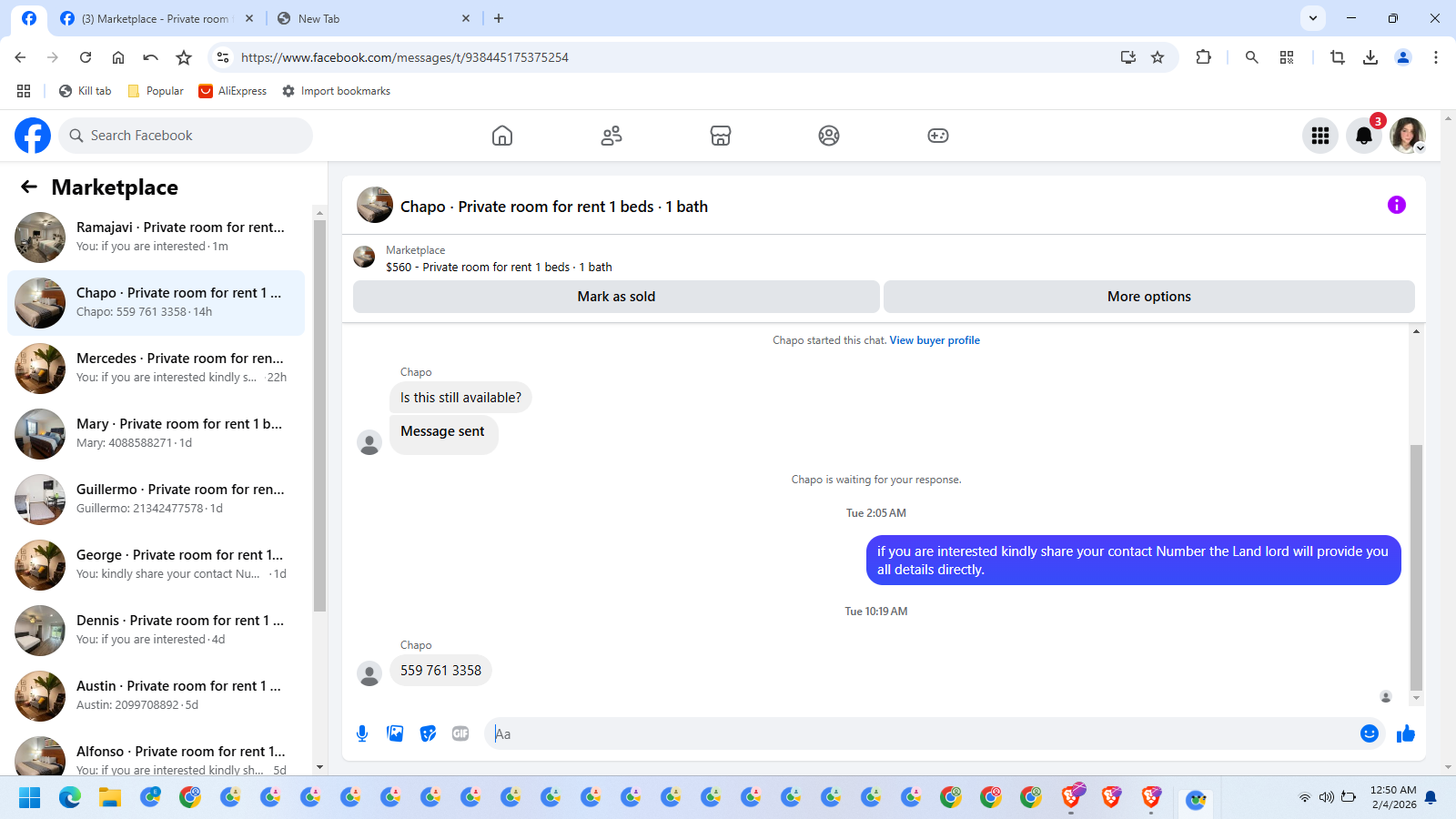Click Mark as sold button

coord(616,297)
